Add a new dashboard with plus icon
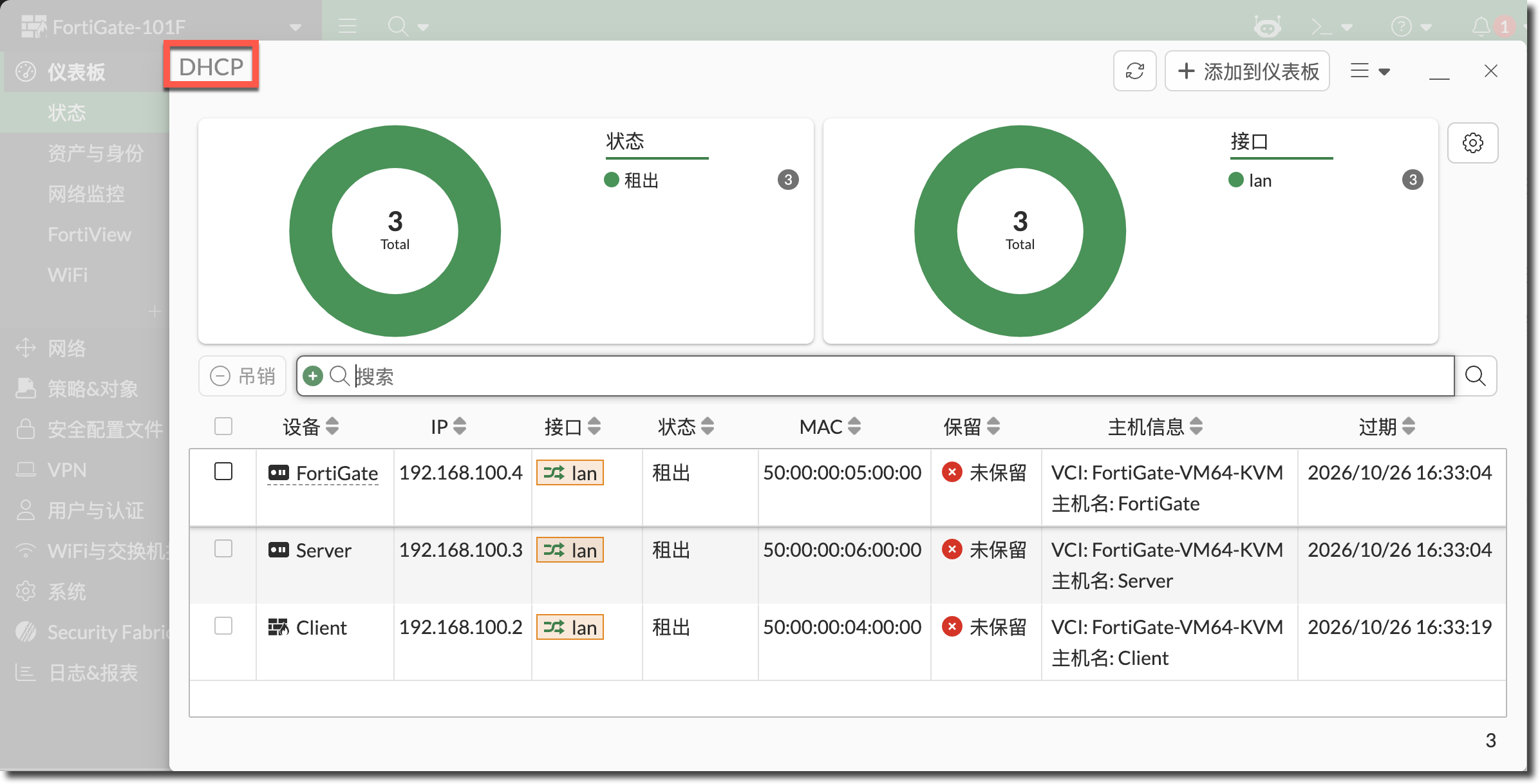1540x784 pixels. tap(154, 312)
